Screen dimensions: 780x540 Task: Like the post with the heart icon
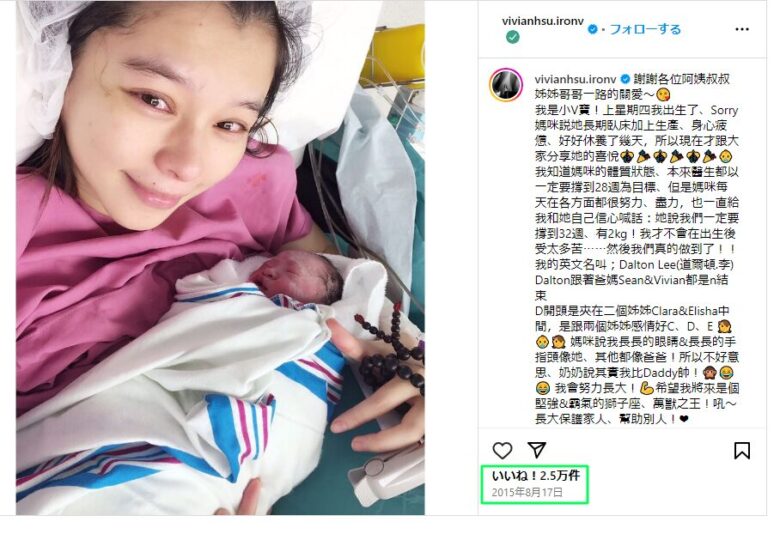coord(502,450)
